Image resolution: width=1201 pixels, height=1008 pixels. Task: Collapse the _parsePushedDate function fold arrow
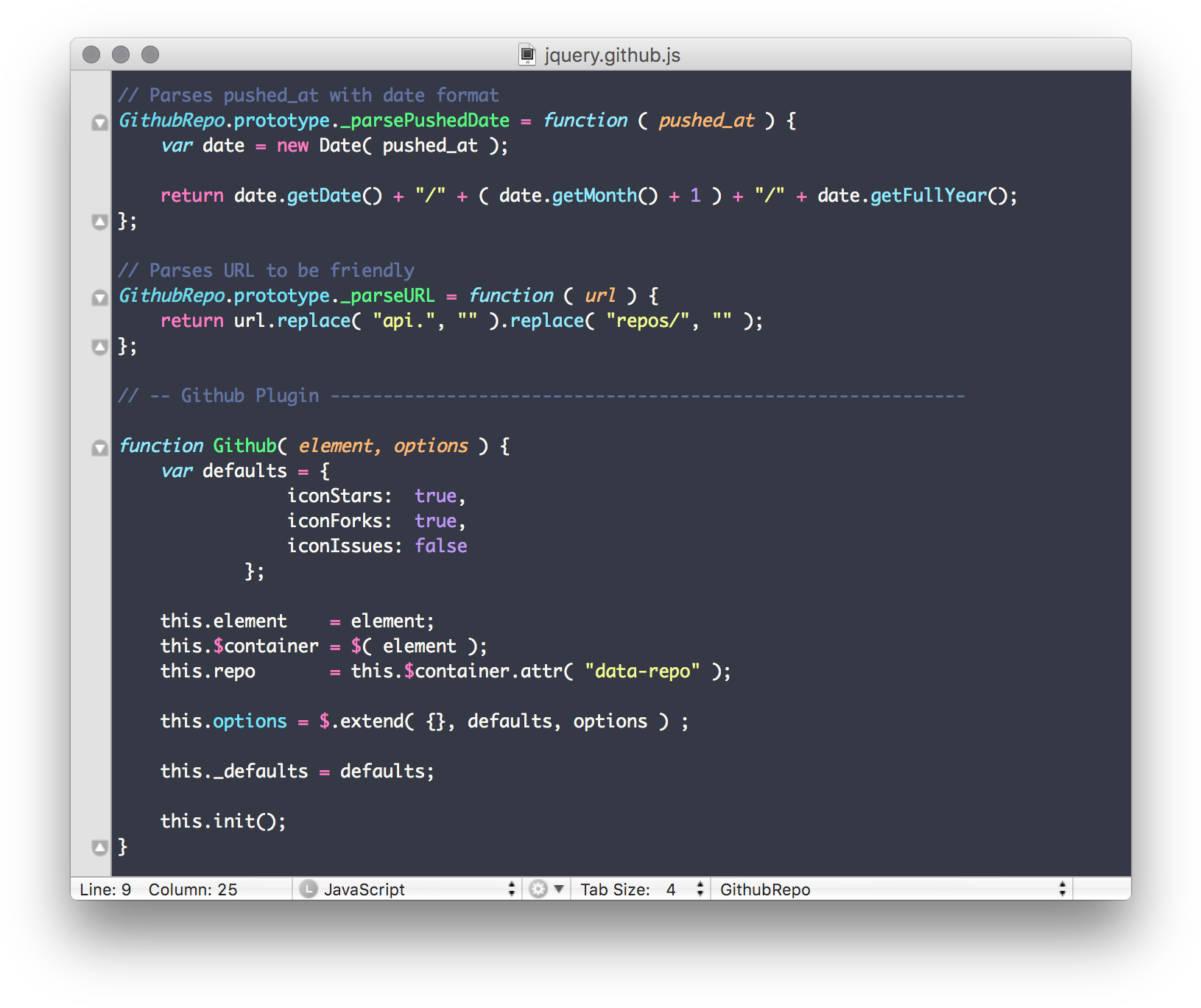[x=99, y=122]
